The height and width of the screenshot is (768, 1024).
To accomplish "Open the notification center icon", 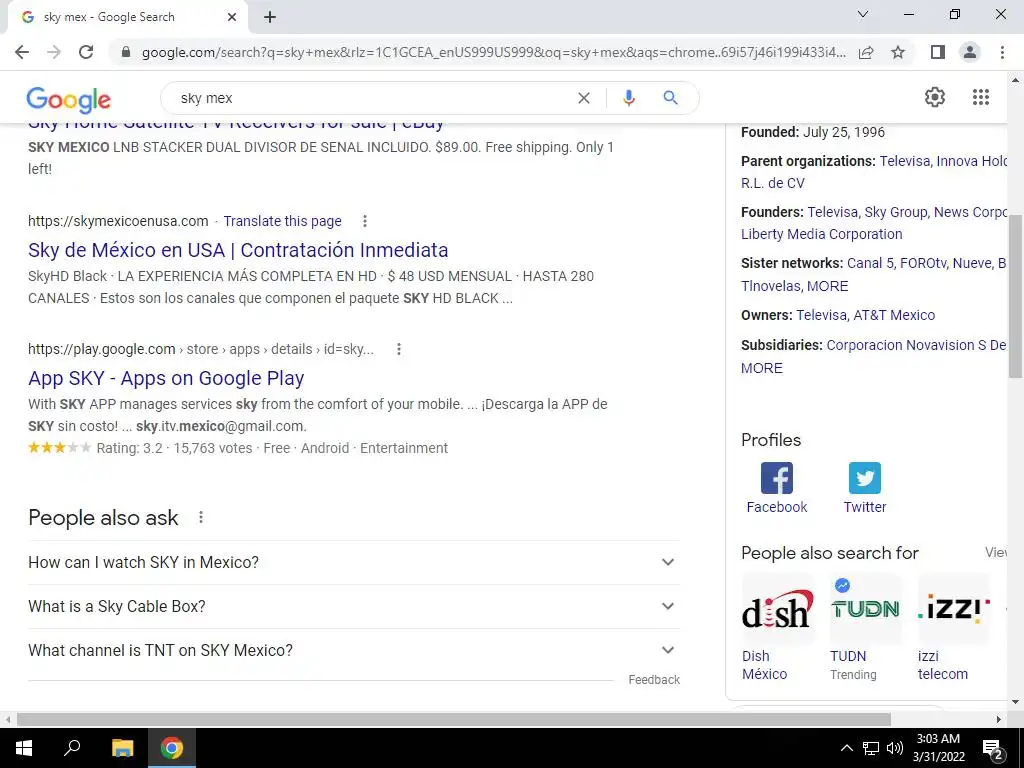I will coord(992,748).
